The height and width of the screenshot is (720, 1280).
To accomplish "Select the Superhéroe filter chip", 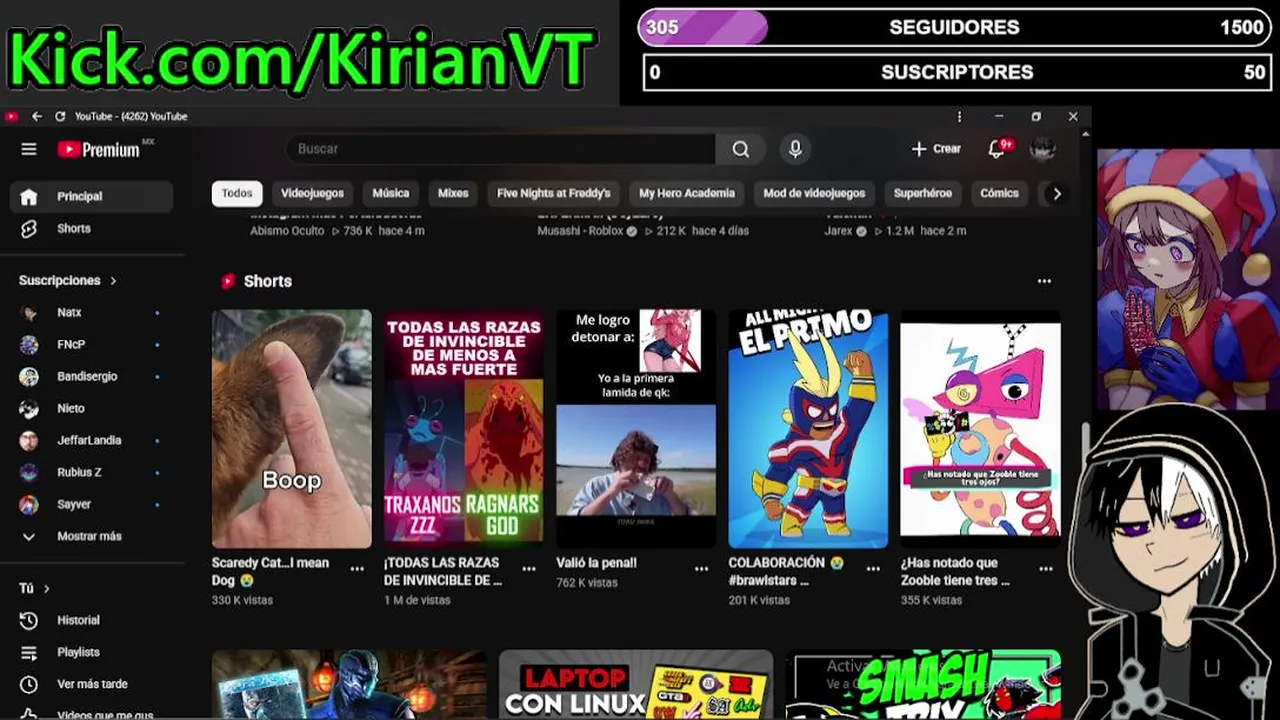I will pos(923,193).
